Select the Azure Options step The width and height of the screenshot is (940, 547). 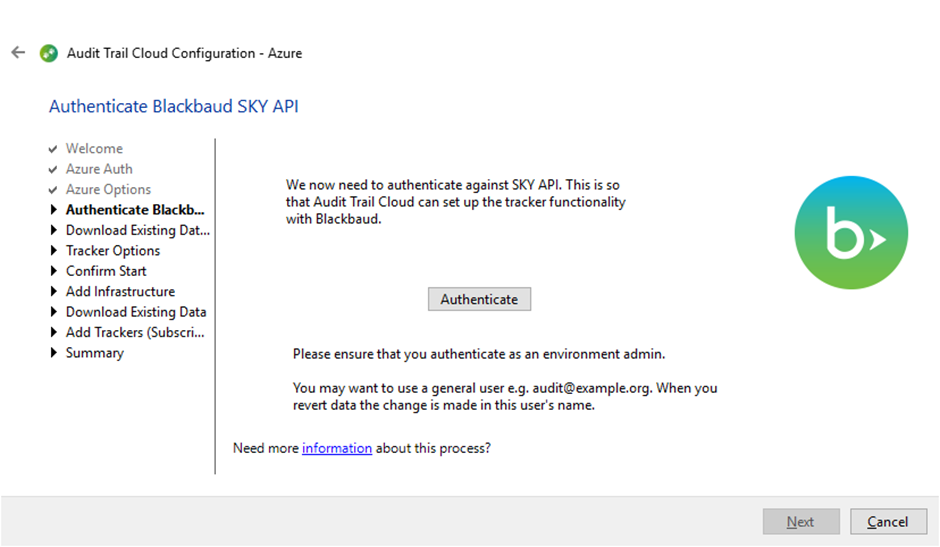[108, 190]
